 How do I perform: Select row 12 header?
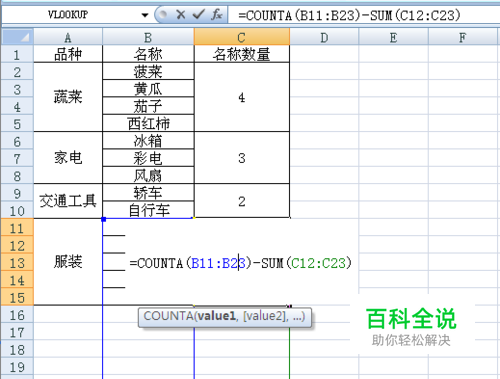pos(17,245)
